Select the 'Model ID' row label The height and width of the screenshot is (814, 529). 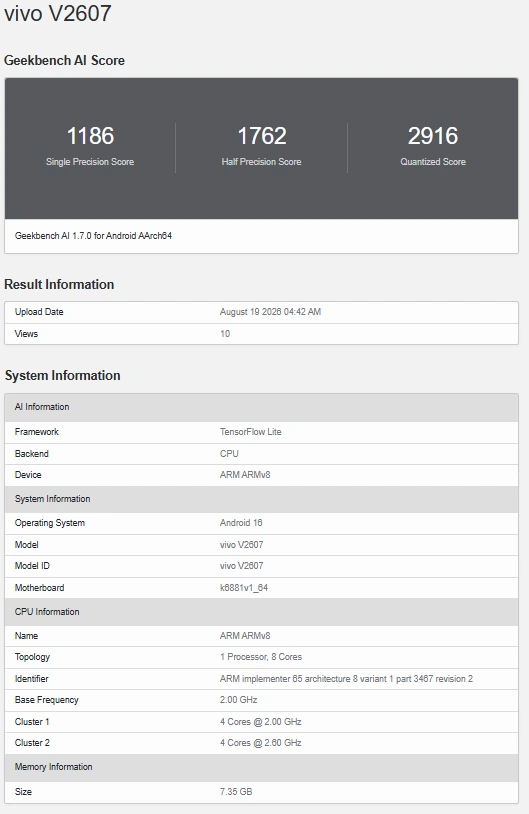(32, 566)
